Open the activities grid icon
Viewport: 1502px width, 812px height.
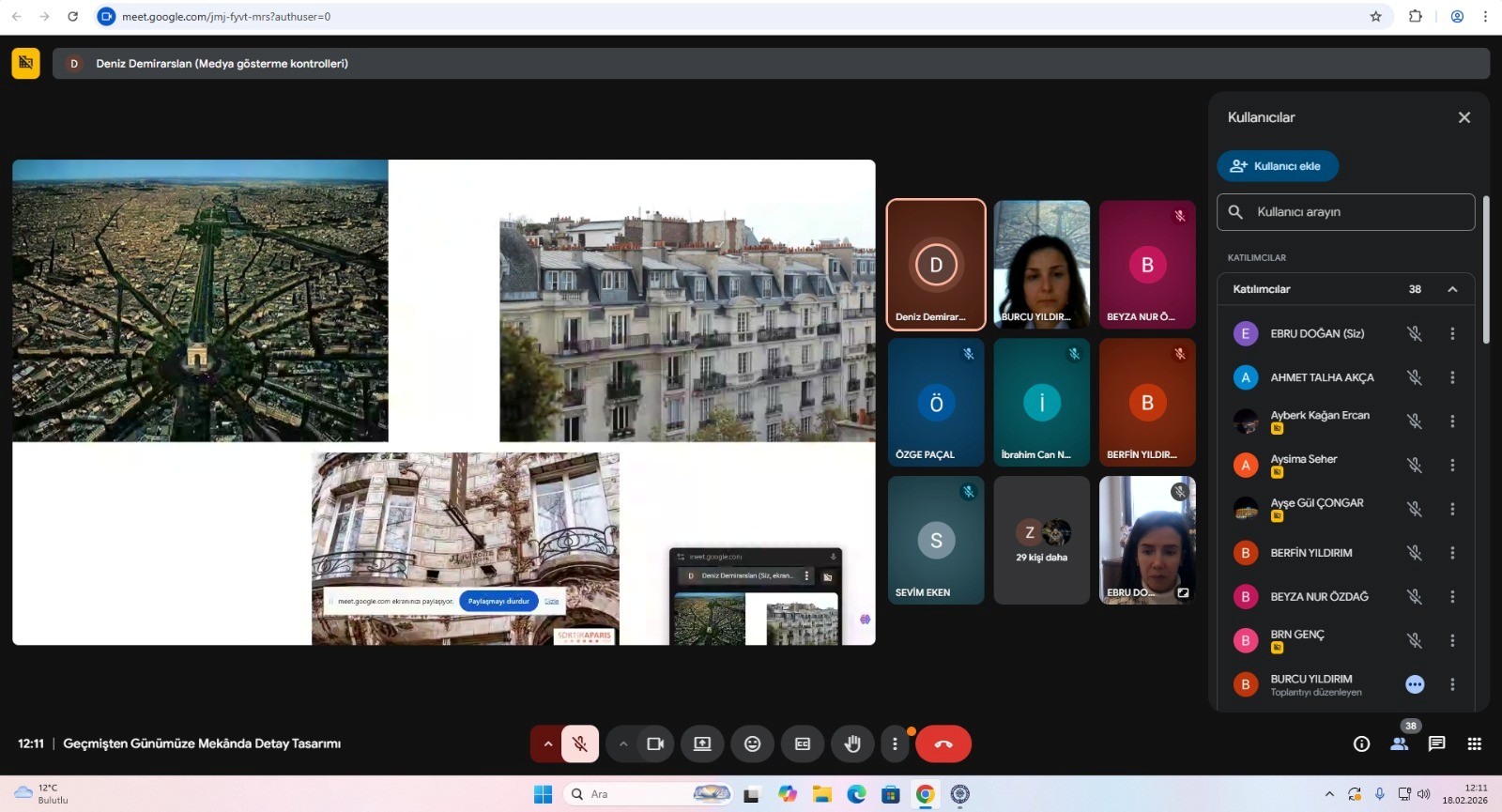pyautogui.click(x=1474, y=743)
